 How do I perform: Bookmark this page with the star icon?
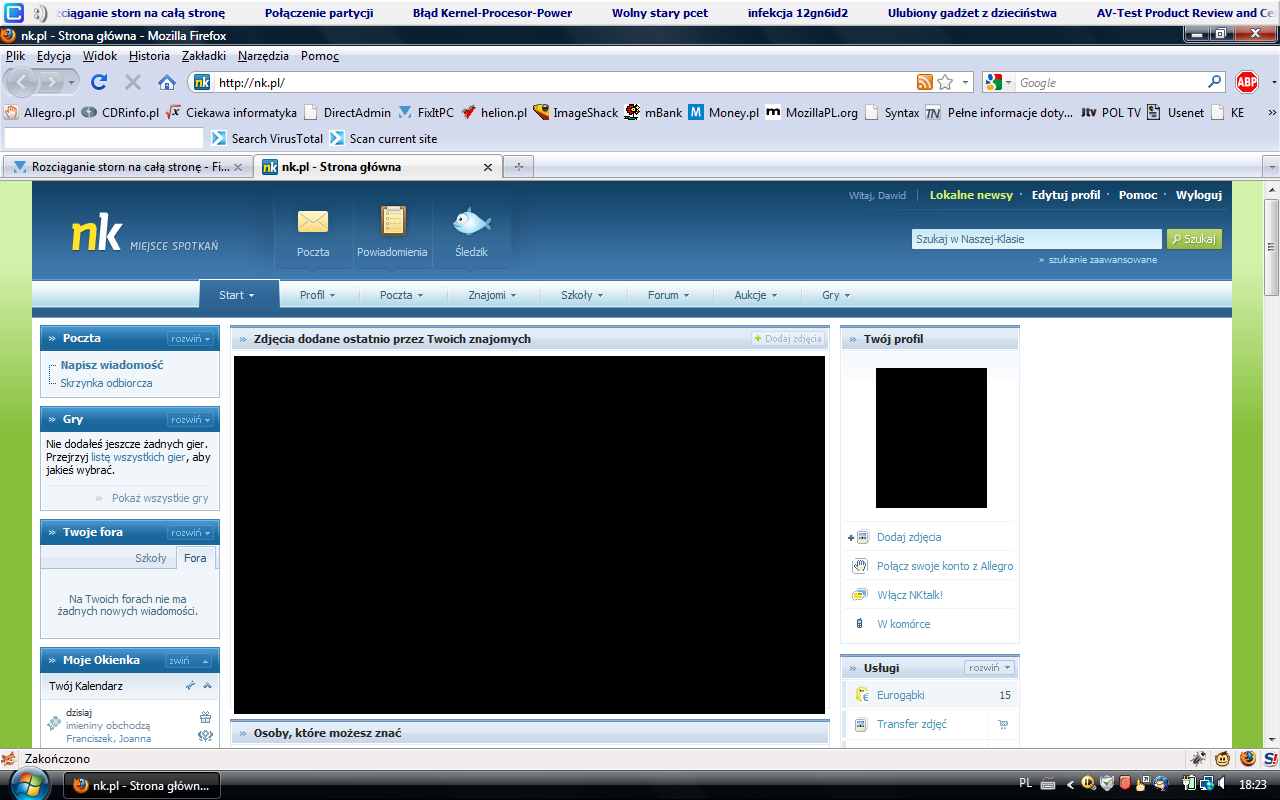(945, 82)
